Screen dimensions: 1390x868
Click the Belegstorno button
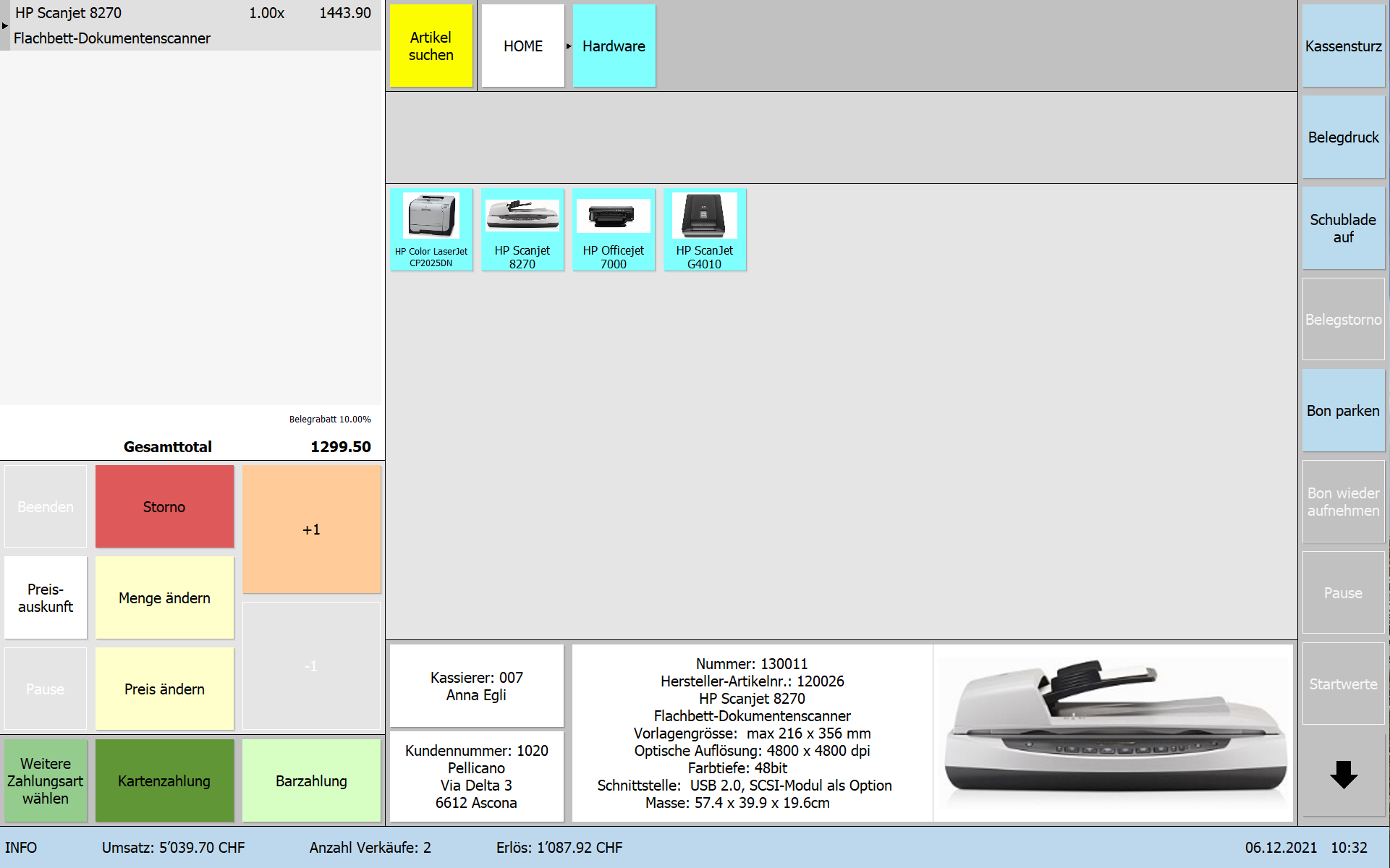1344,319
